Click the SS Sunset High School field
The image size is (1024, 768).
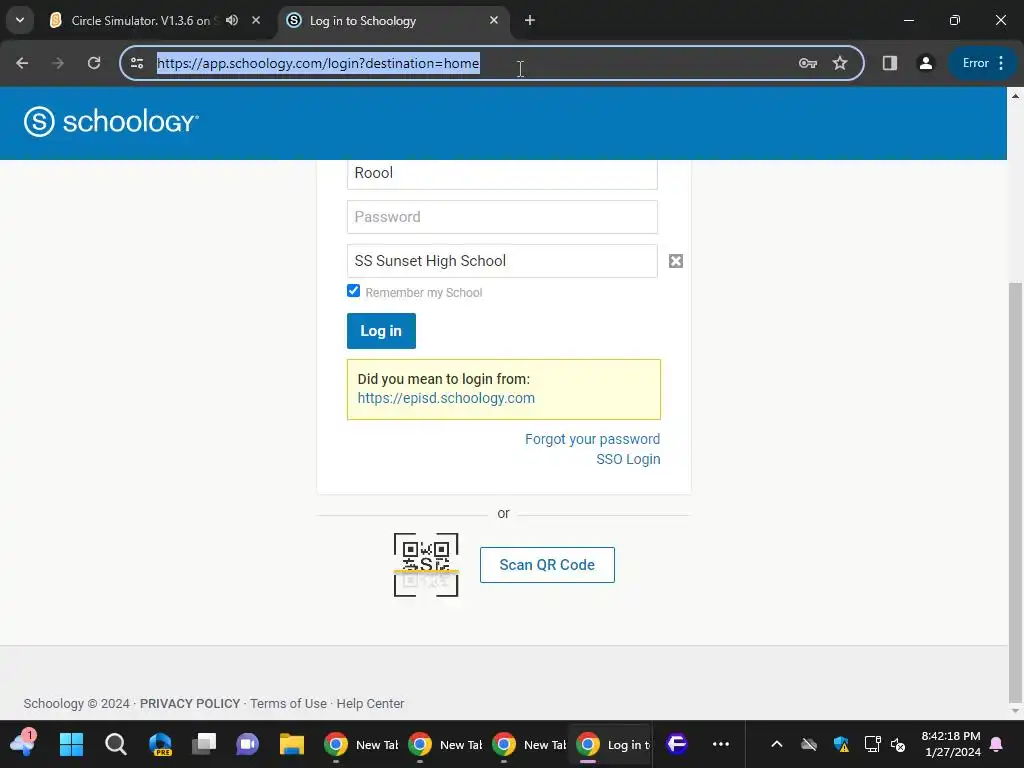[502, 261]
